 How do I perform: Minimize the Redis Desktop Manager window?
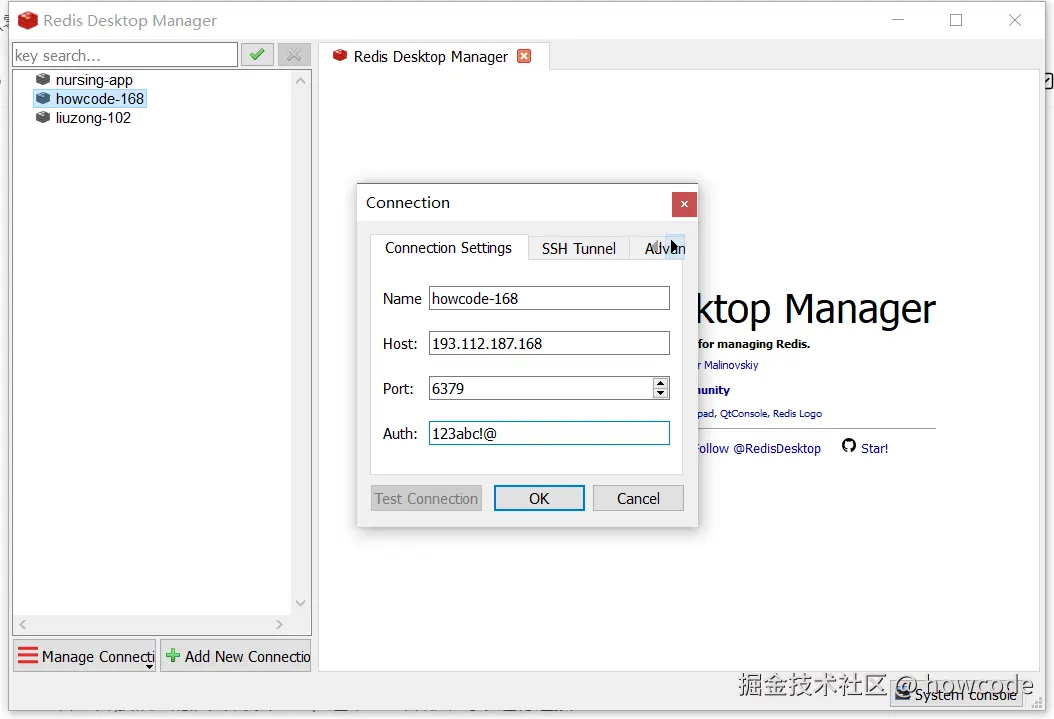897,20
